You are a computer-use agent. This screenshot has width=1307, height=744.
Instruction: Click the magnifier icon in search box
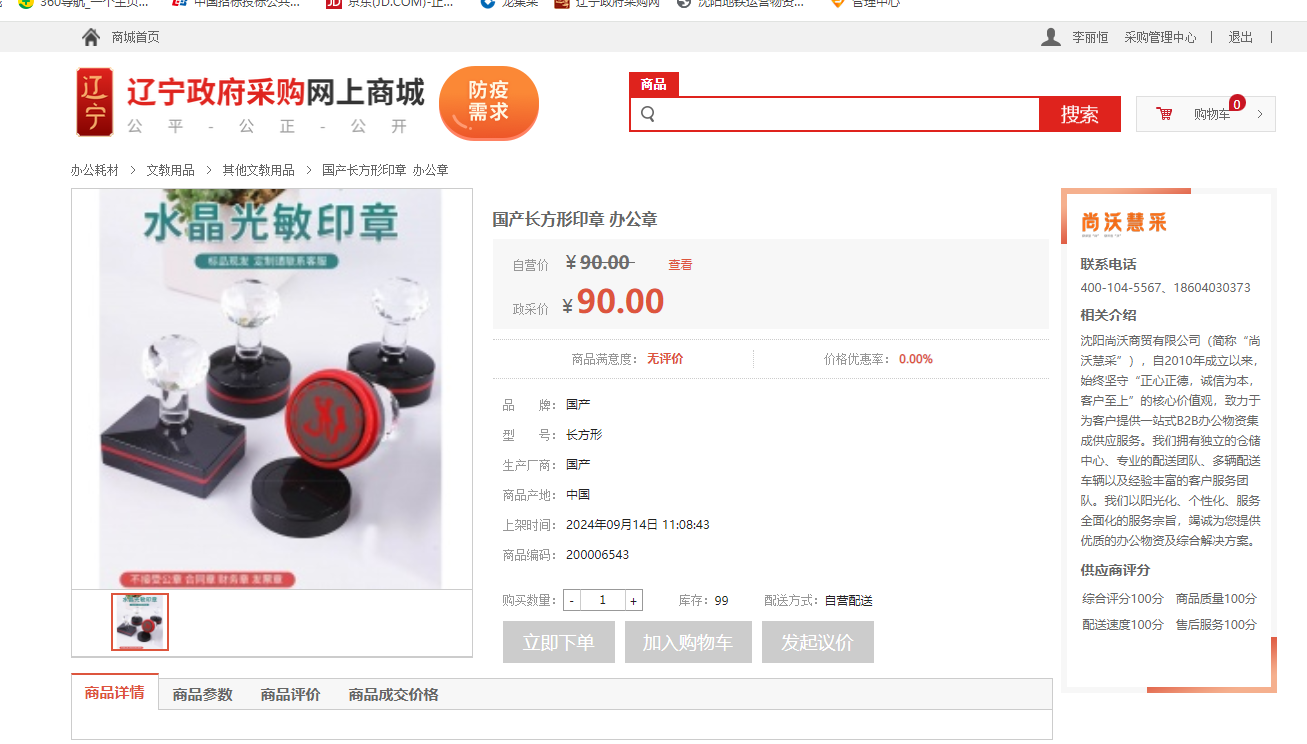tap(647, 114)
